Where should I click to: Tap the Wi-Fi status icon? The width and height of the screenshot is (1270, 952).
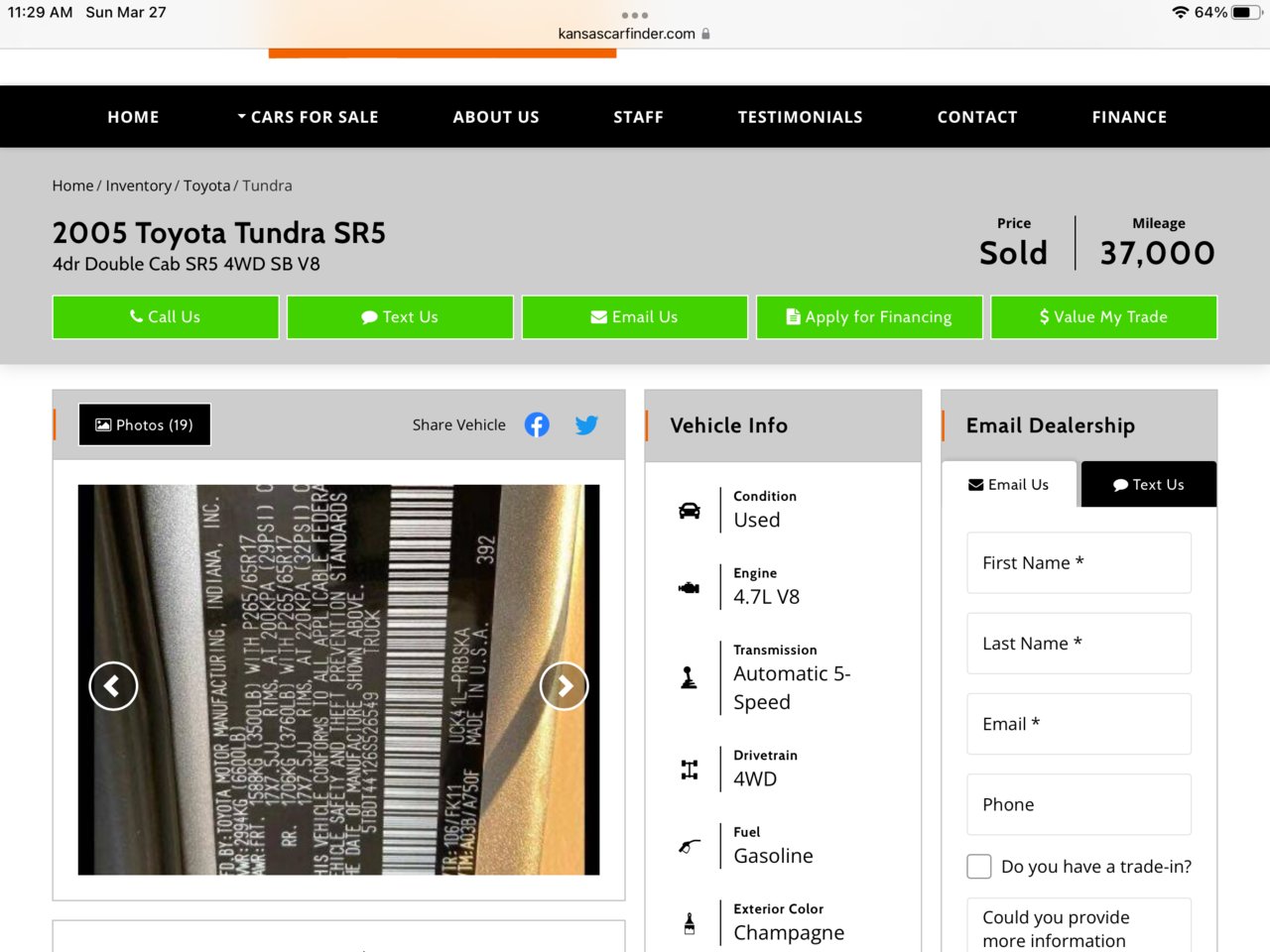pyautogui.click(x=1180, y=13)
